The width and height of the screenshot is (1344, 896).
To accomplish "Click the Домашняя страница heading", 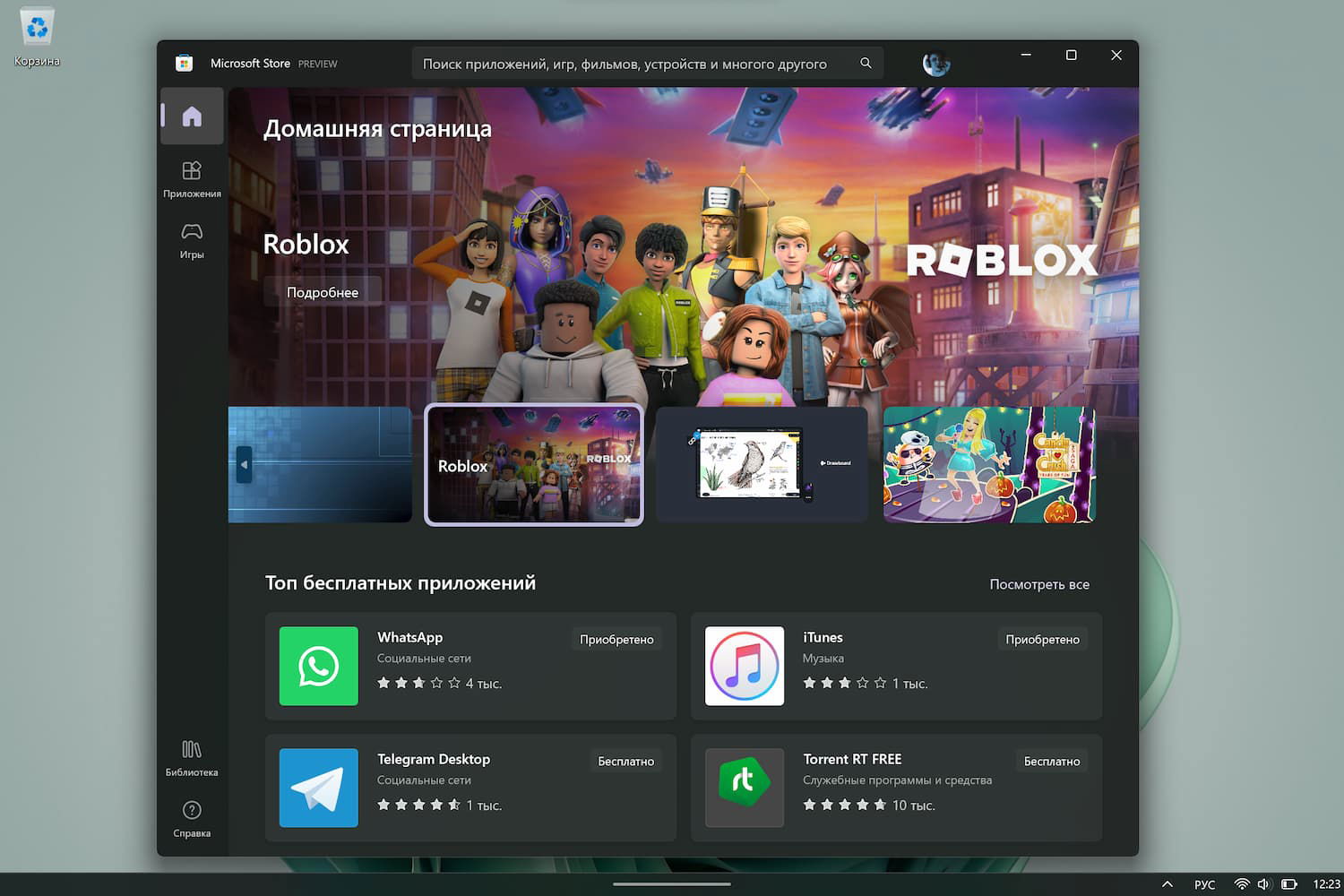I will tap(377, 129).
